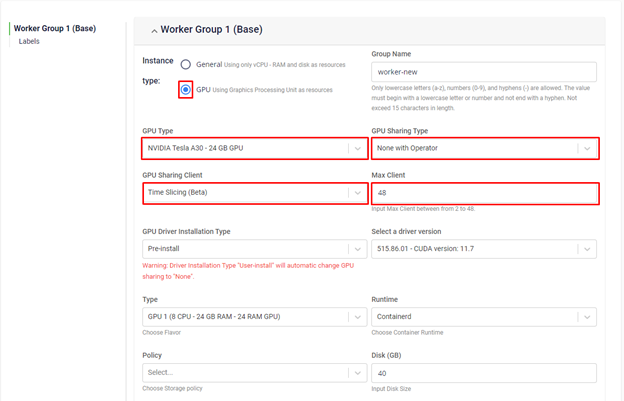Expand the driver version dropdown chevron

point(587,248)
